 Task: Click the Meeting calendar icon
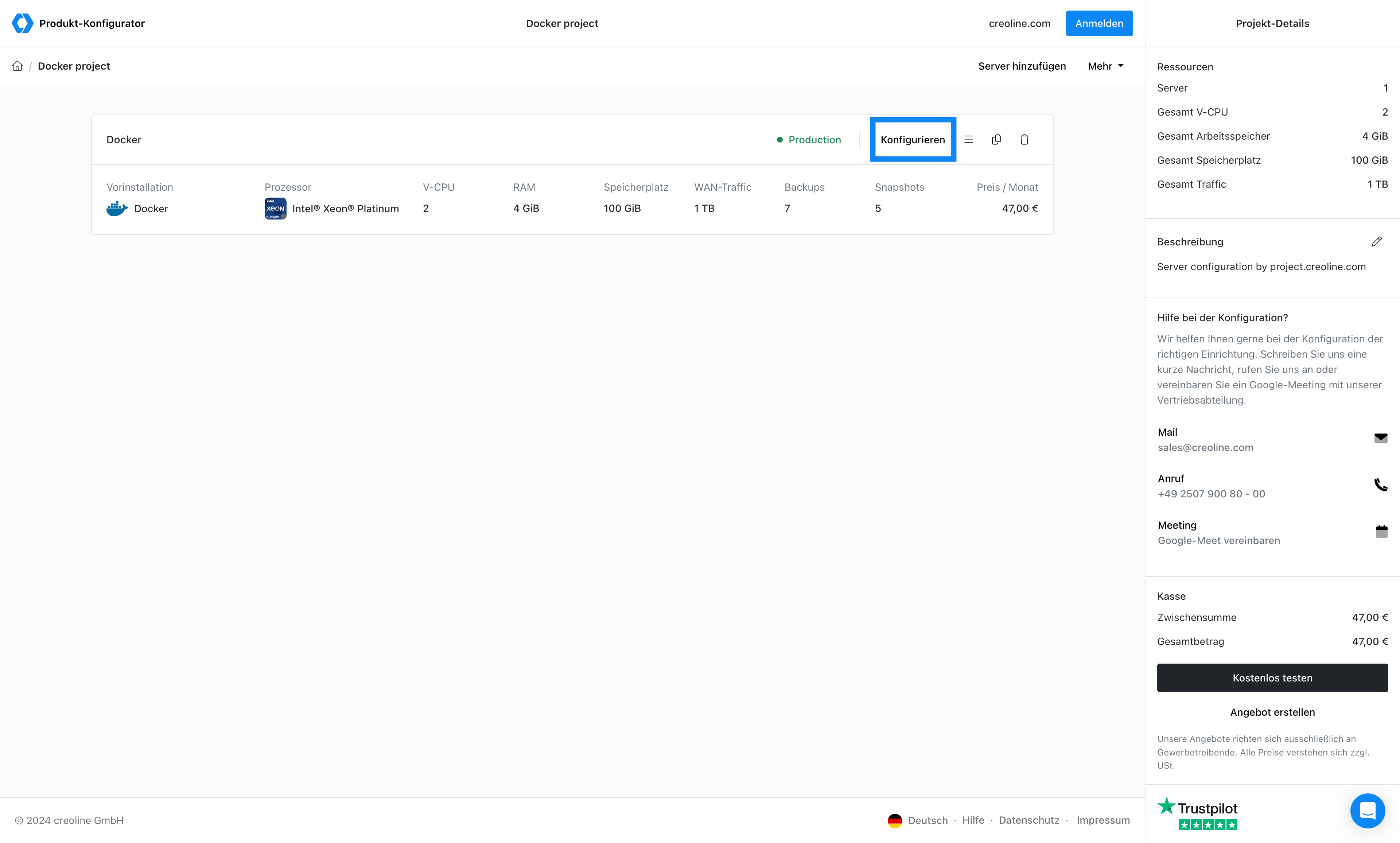[x=1382, y=531]
